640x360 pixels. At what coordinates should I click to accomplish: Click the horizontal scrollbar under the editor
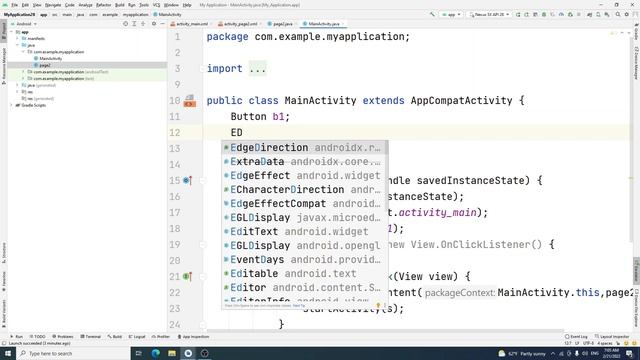(385, 331)
